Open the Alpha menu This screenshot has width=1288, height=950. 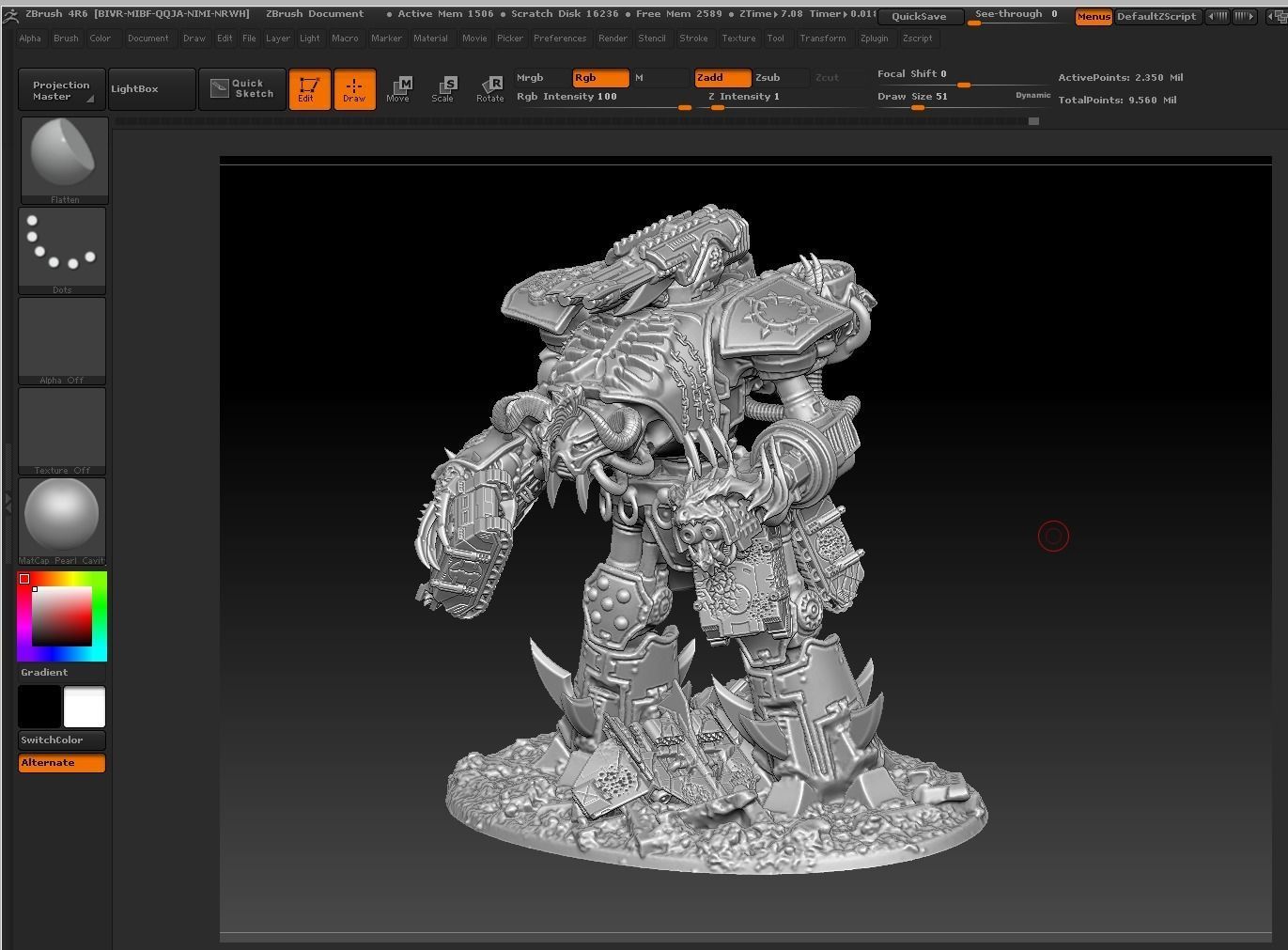[30, 39]
